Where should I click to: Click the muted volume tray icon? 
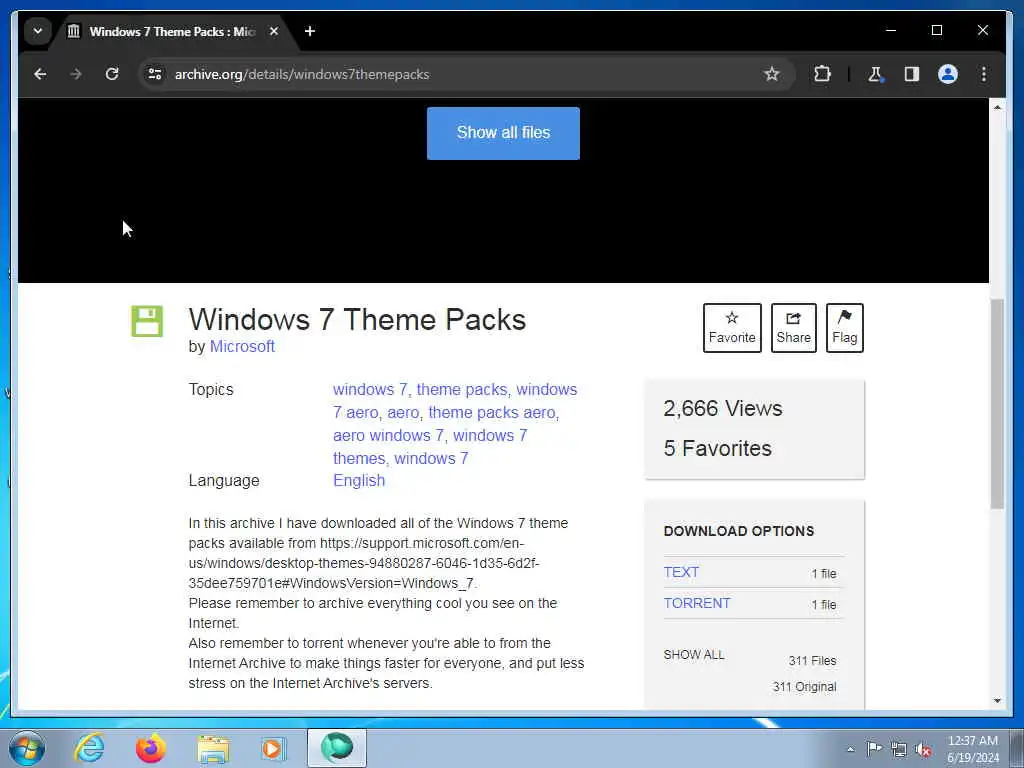(923, 750)
